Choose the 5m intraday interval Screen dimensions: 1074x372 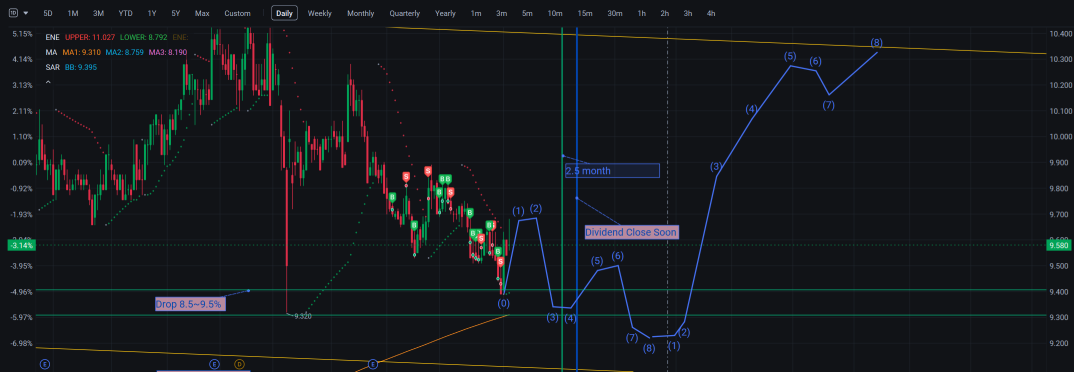click(x=527, y=13)
